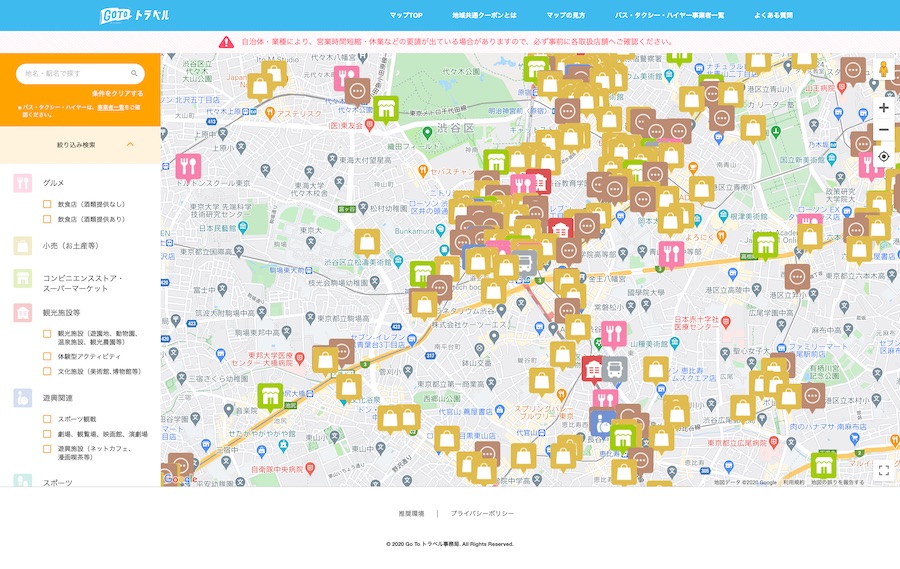900x569 pixels.
Task: Open マップTOP menu item
Action: (406, 16)
